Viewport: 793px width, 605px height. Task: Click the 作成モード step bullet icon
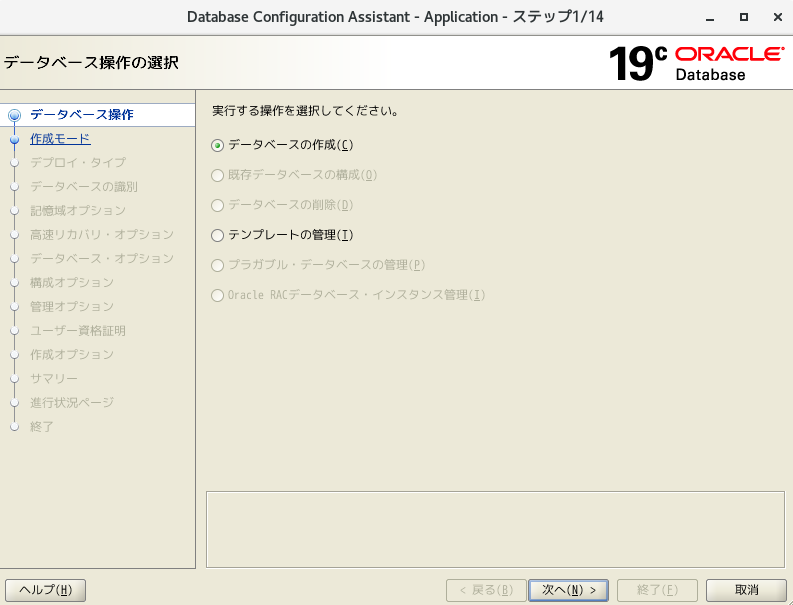pyautogui.click(x=15, y=140)
